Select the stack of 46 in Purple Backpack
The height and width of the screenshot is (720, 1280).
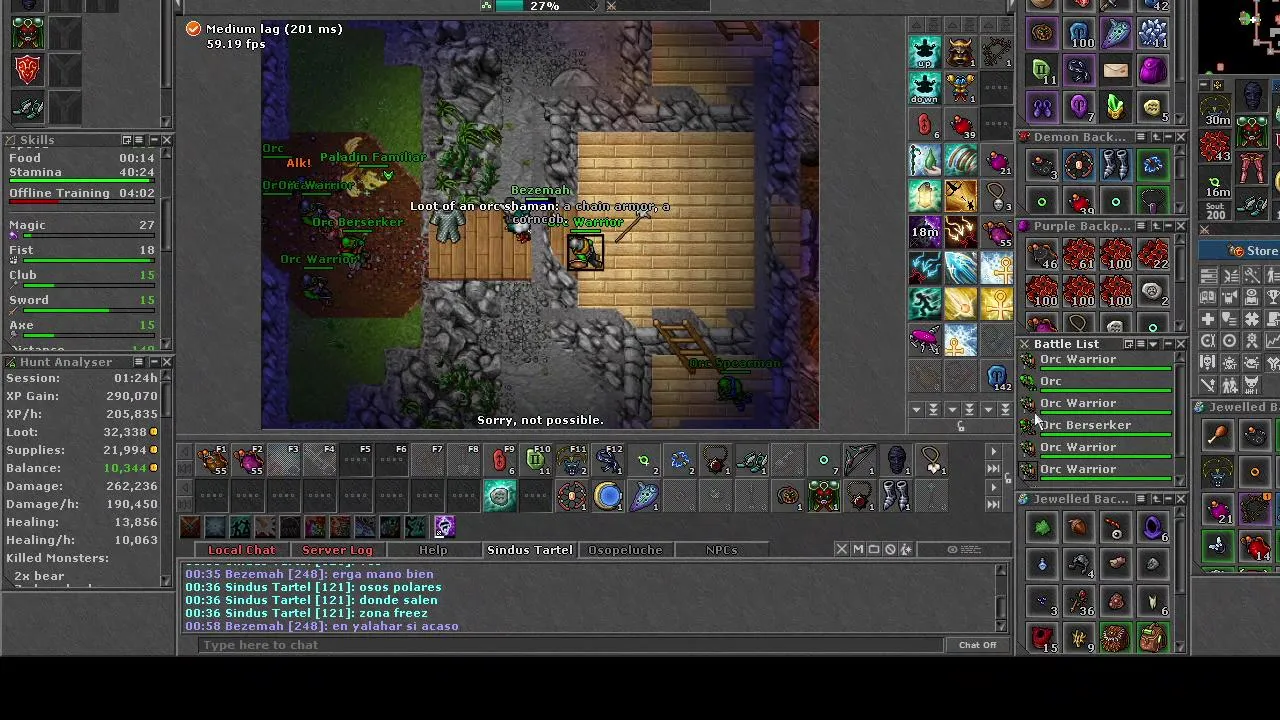click(1042, 255)
